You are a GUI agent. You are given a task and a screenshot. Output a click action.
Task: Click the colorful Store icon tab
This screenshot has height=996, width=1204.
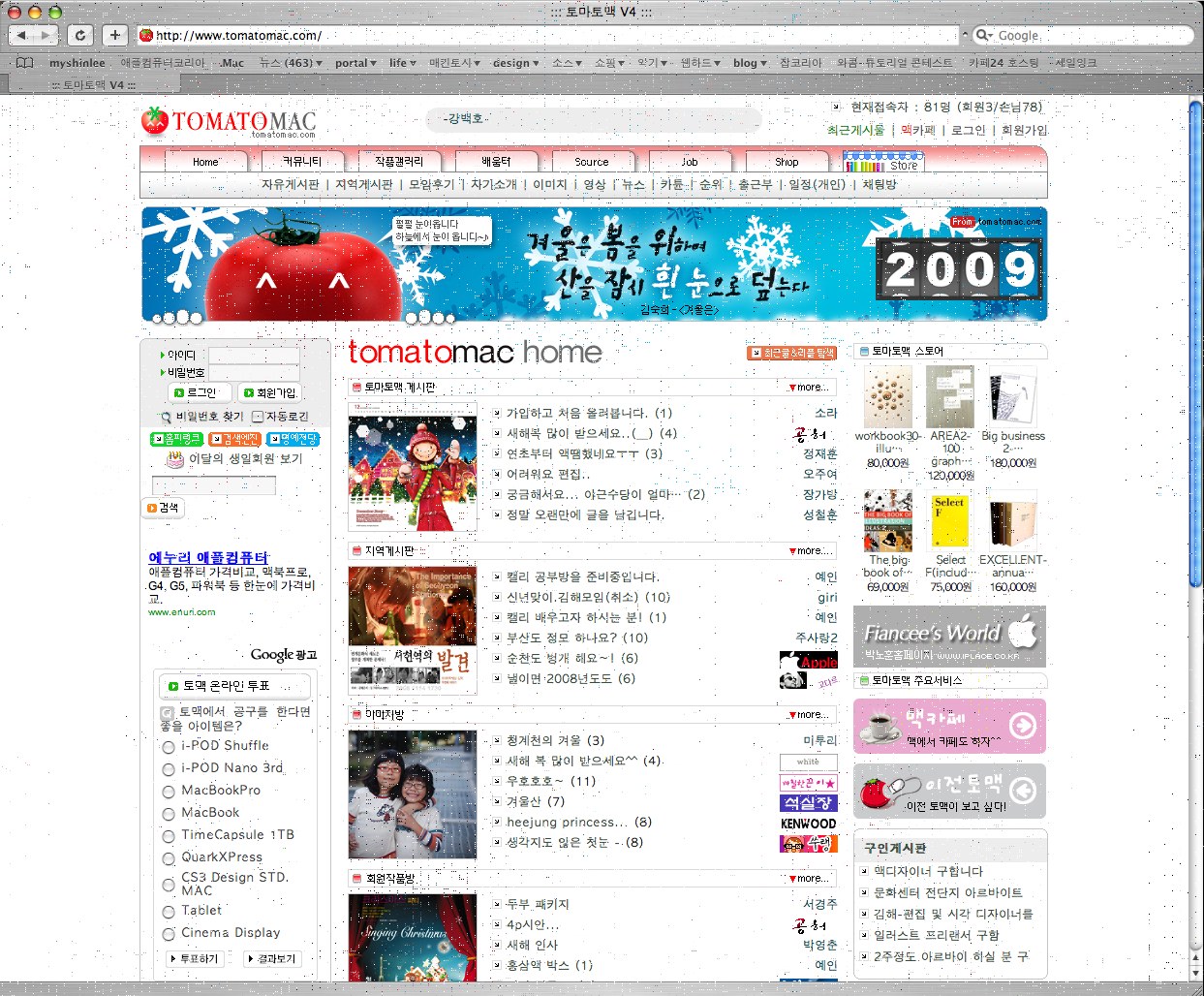pos(882,162)
